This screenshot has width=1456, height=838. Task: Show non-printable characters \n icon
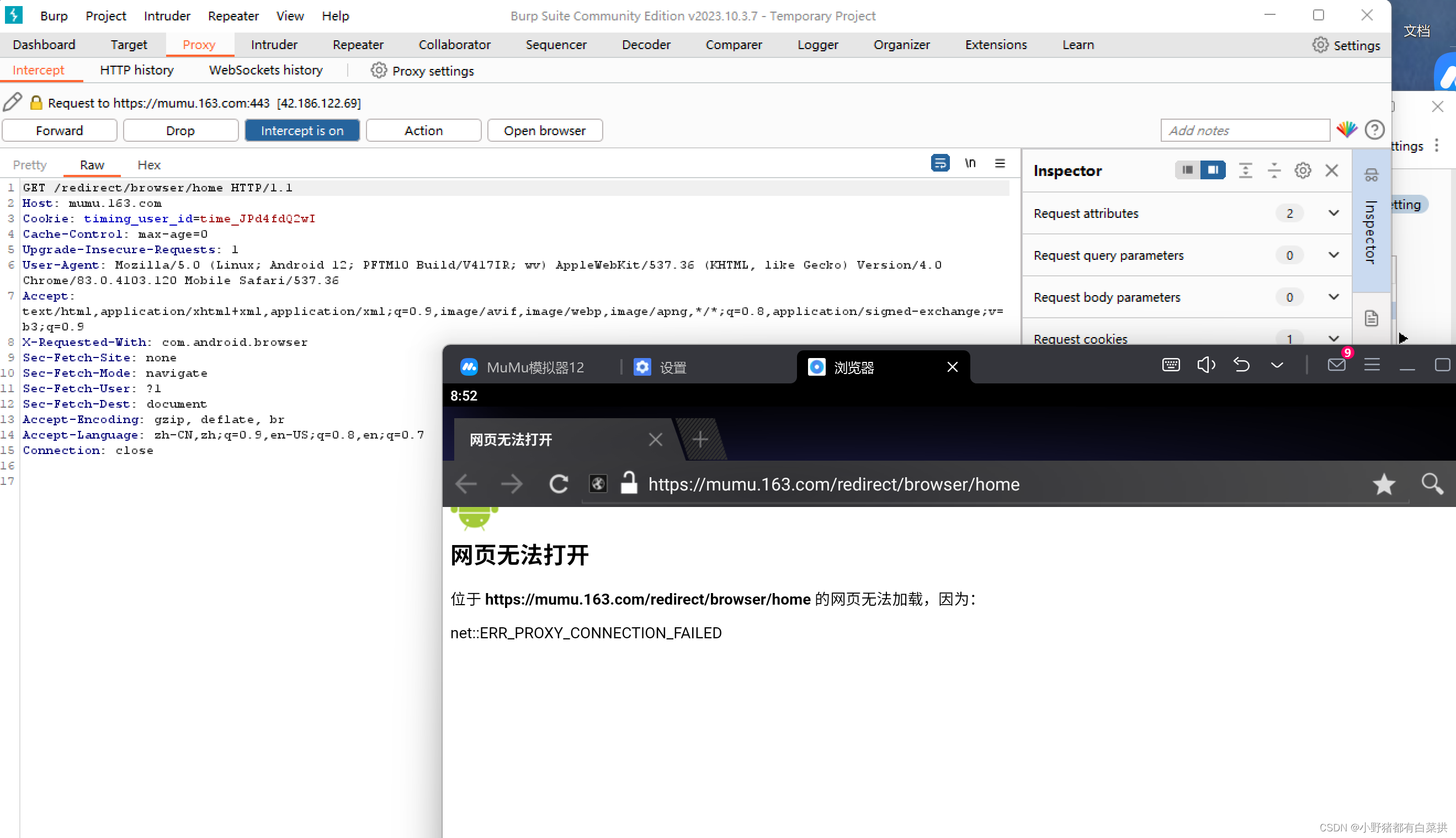pyautogui.click(x=970, y=163)
